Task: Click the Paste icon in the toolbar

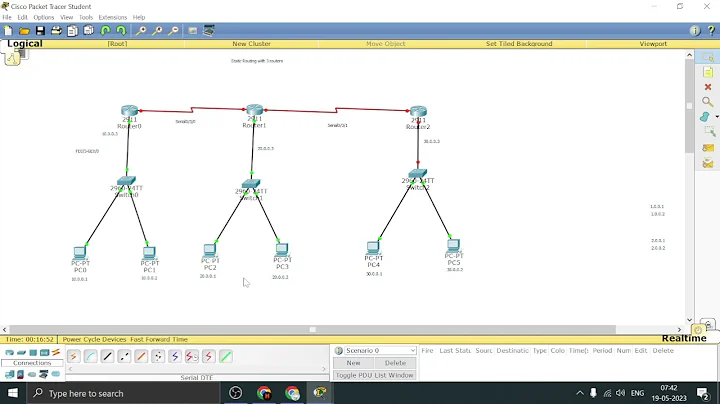Action: [x=89, y=31]
